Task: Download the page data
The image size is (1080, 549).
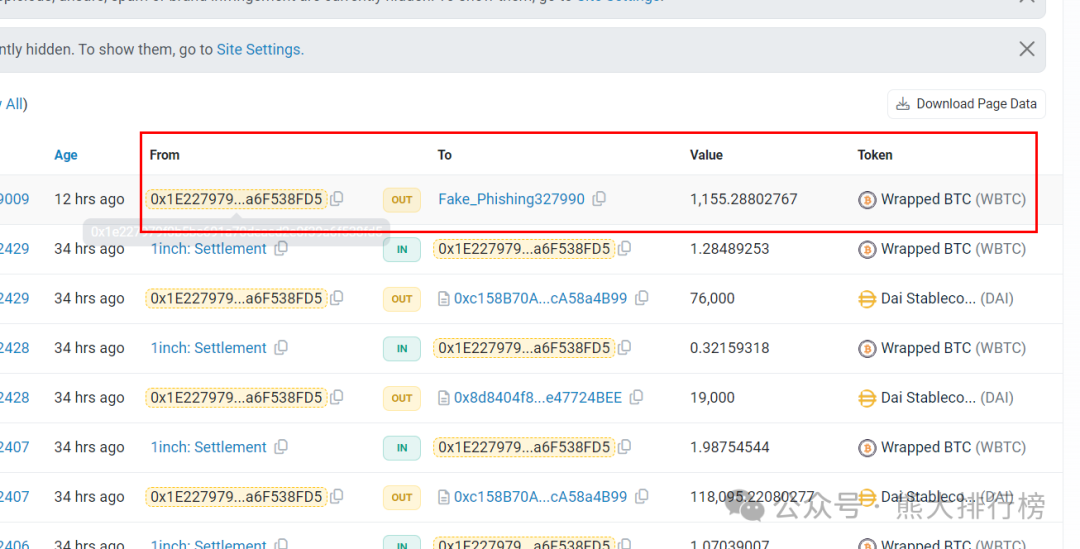Action: coord(966,104)
